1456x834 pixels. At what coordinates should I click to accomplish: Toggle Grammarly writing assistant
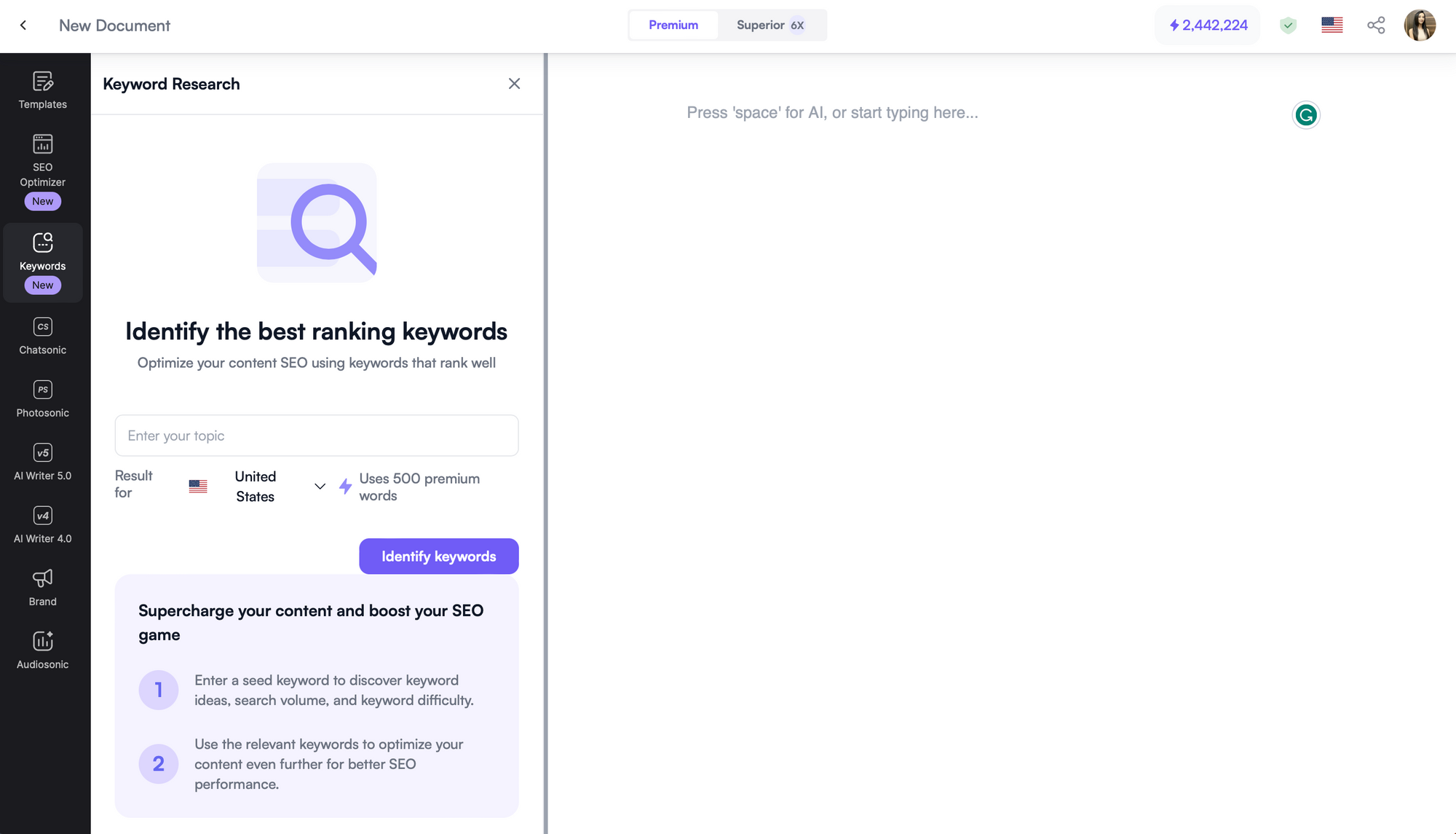tap(1306, 114)
